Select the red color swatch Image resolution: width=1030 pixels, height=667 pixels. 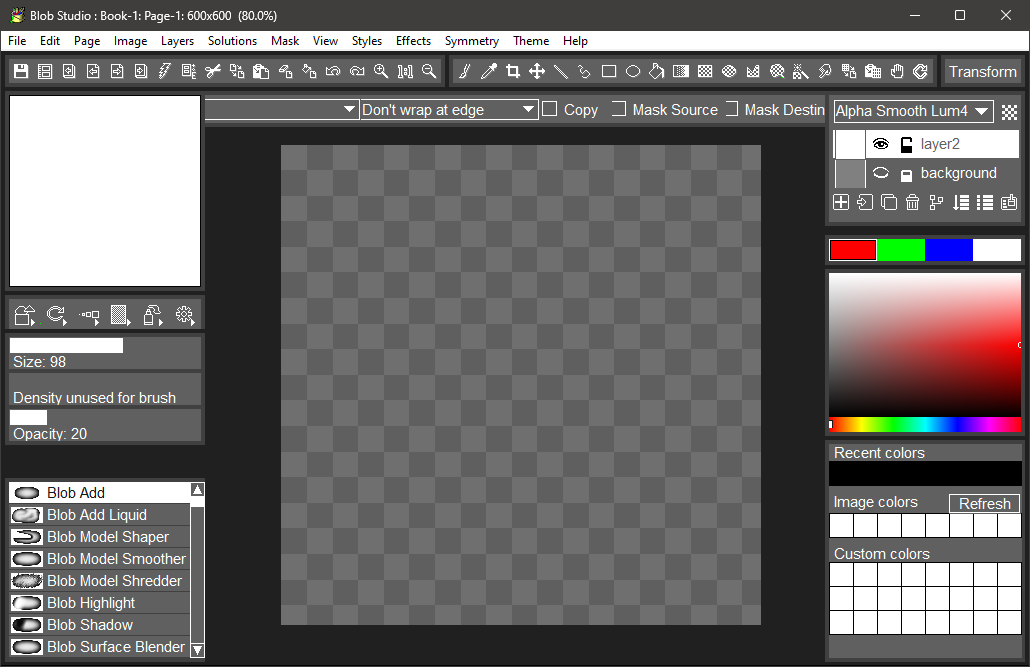coord(852,250)
